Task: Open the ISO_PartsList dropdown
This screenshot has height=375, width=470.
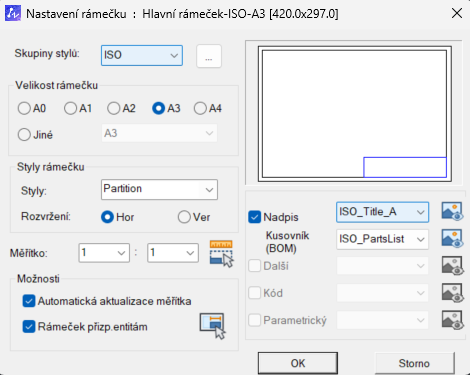Action: pos(382,239)
